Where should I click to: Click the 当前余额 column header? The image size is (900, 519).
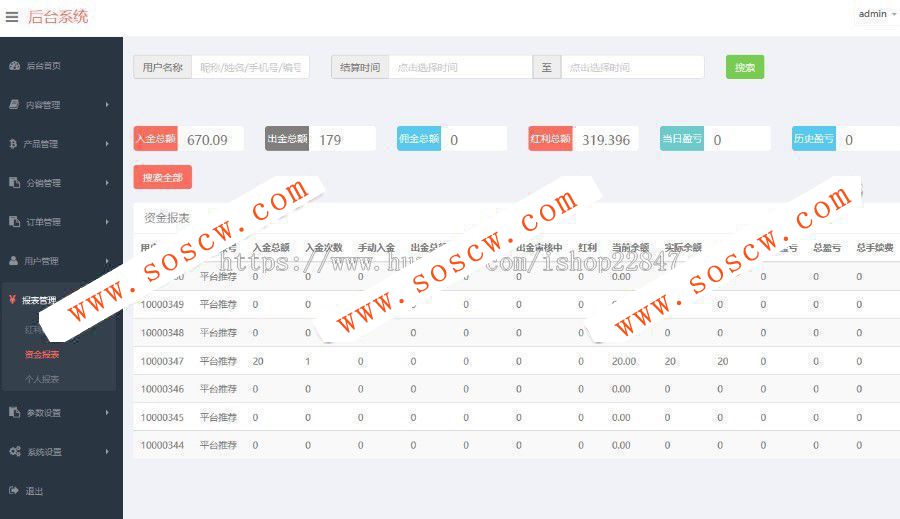coord(630,247)
